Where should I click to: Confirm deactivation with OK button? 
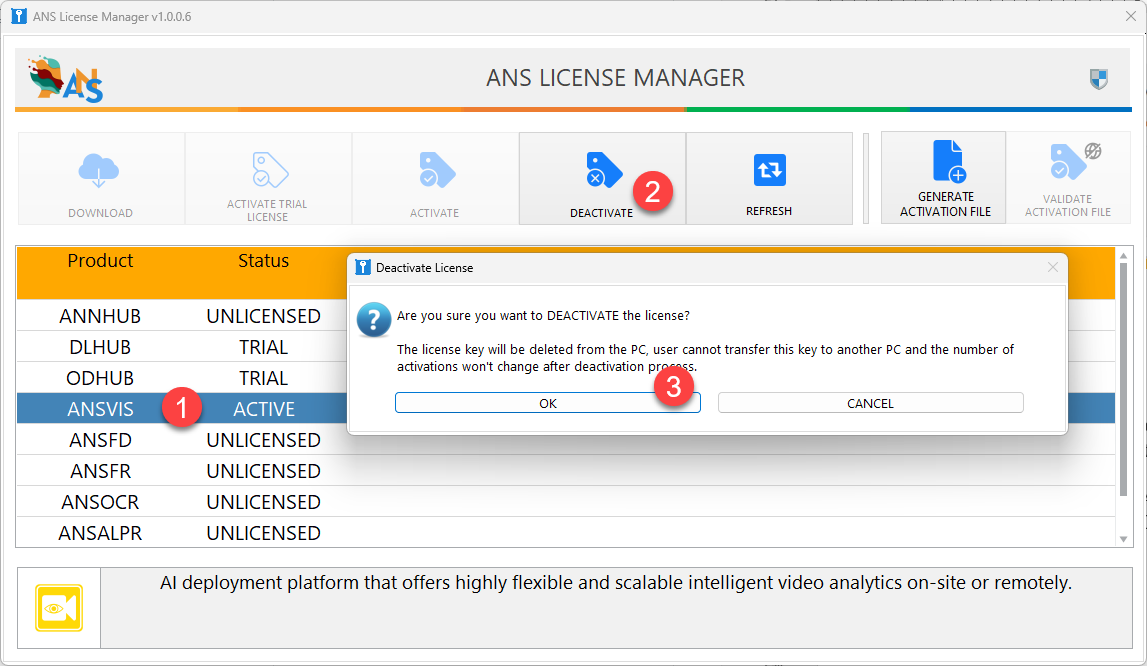[x=547, y=403]
